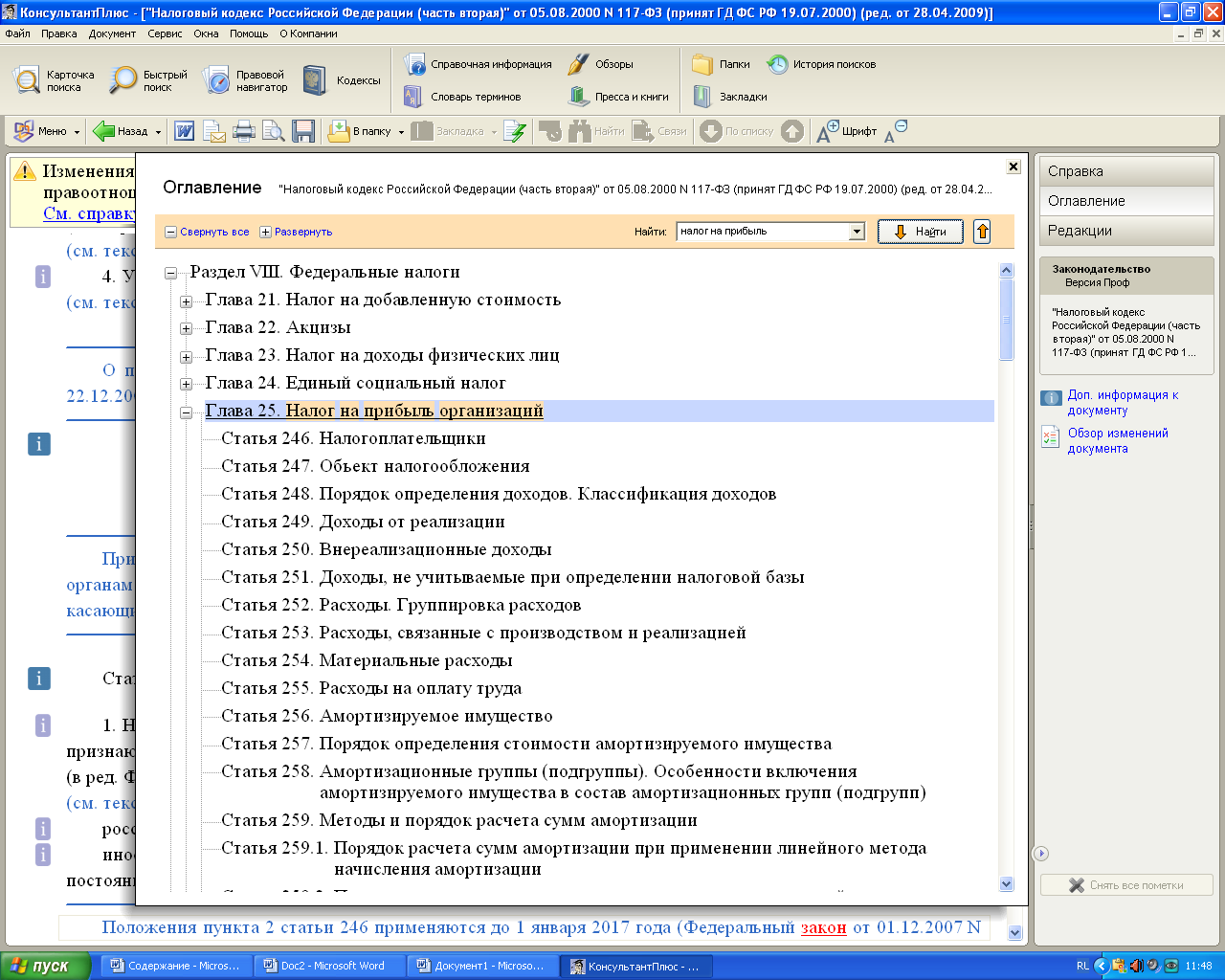
Task: Open История поисков
Action: pos(821,64)
